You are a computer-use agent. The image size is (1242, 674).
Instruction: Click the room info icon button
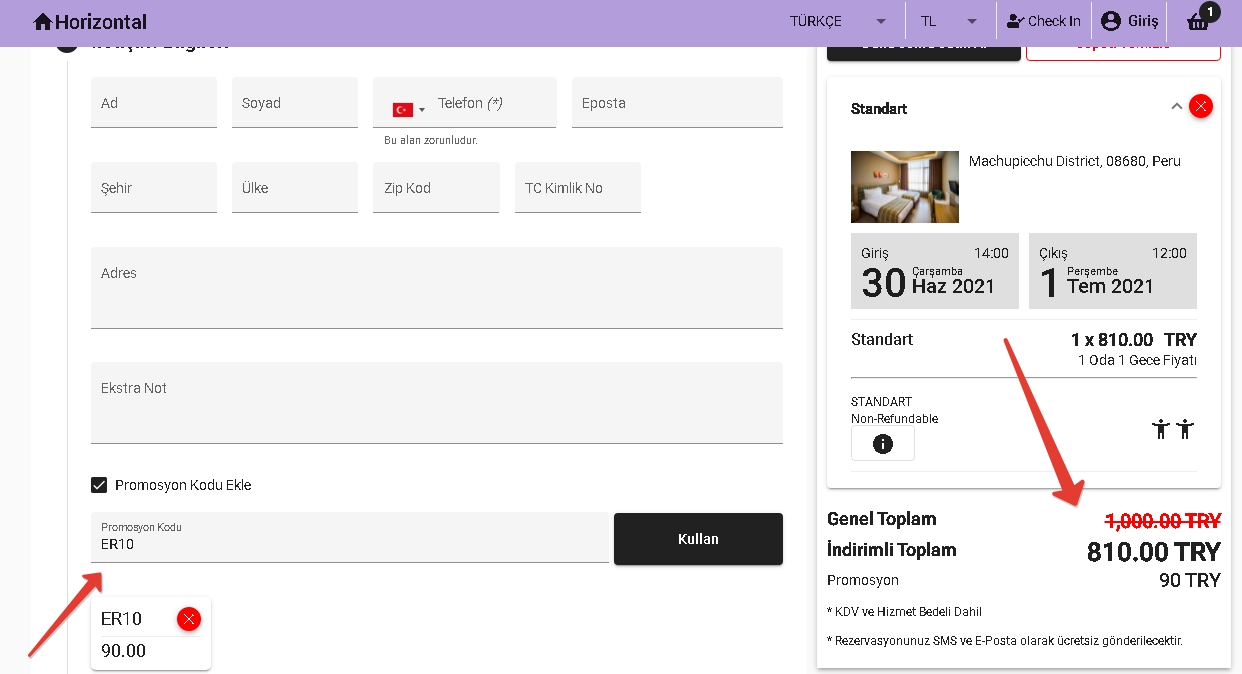(882, 444)
